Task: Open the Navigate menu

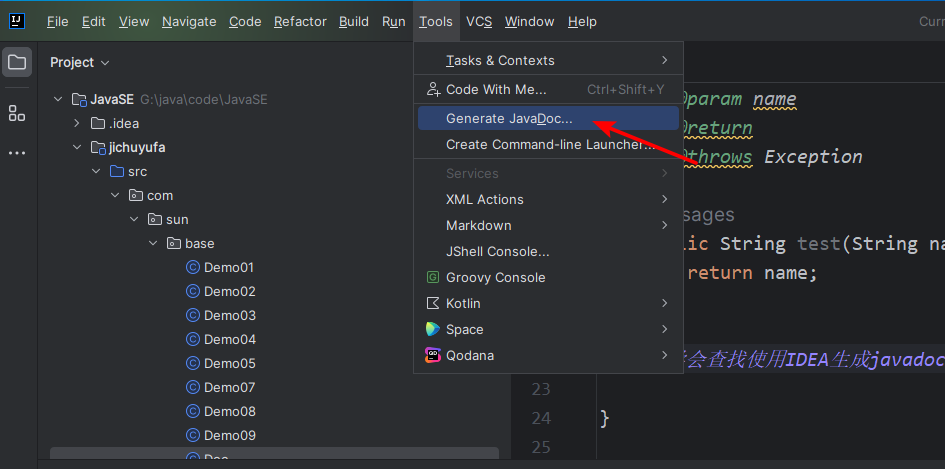Action: 189,22
